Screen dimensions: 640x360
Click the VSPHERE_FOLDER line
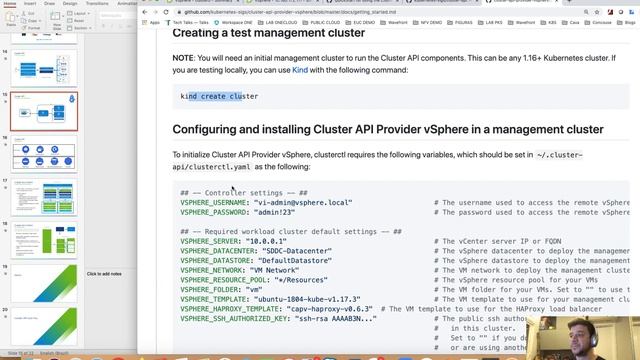tap(221, 290)
